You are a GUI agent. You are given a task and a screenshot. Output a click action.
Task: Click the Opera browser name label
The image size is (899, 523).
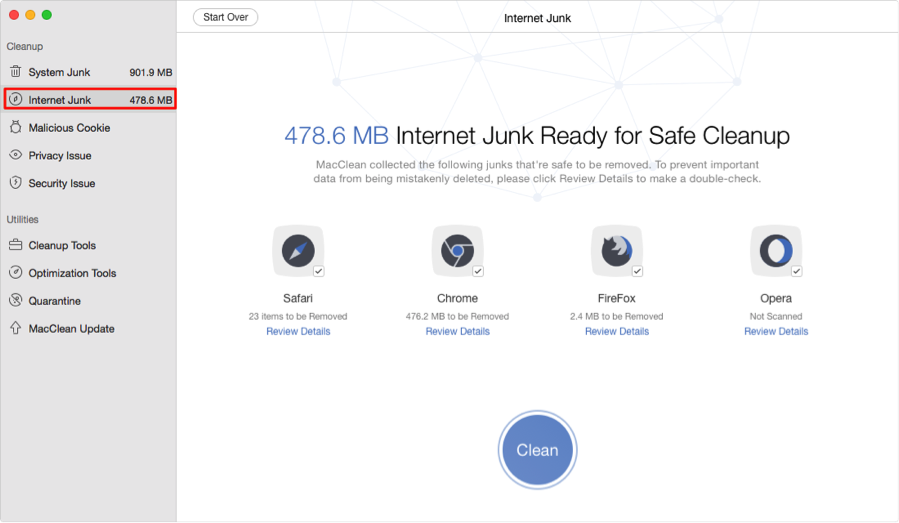coord(776,299)
